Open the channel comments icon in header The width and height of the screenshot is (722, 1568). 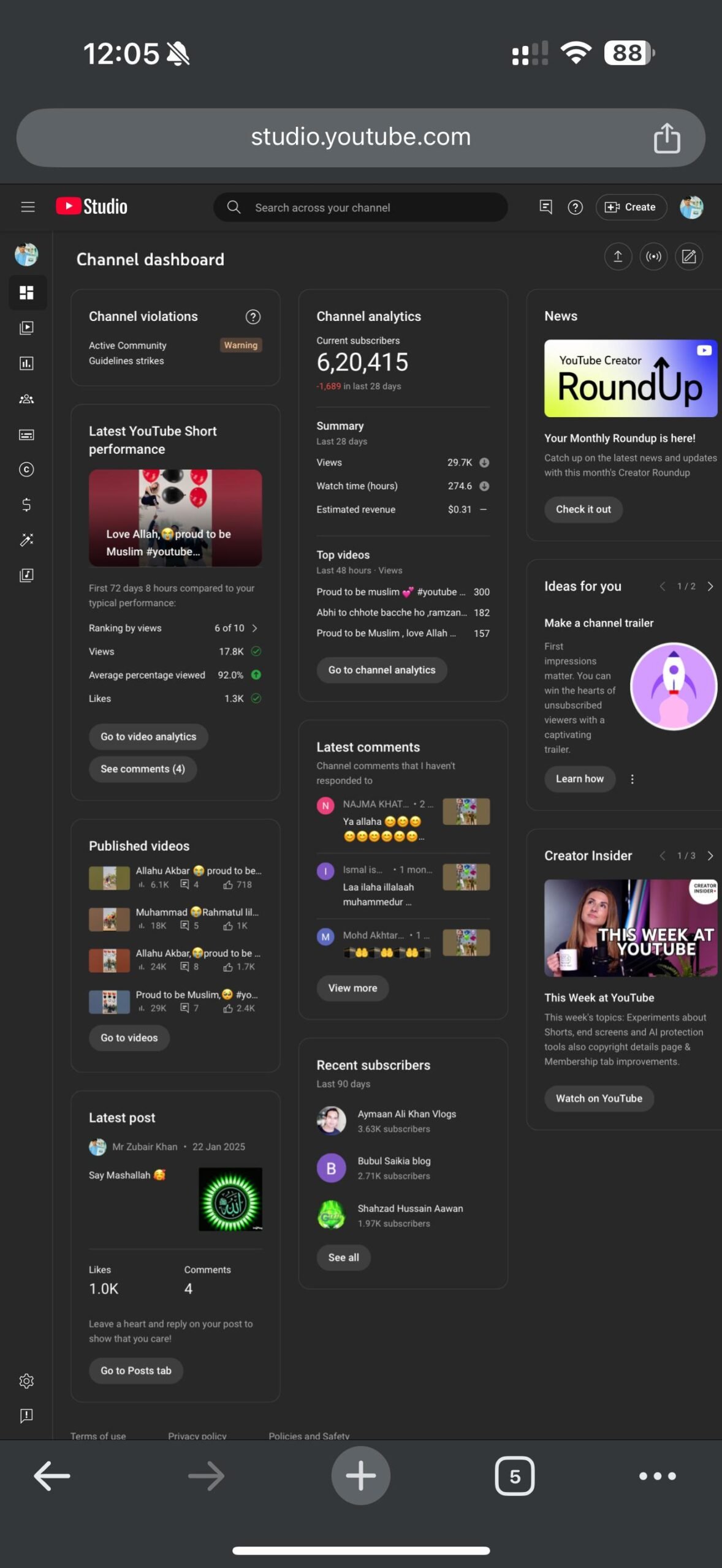545,207
